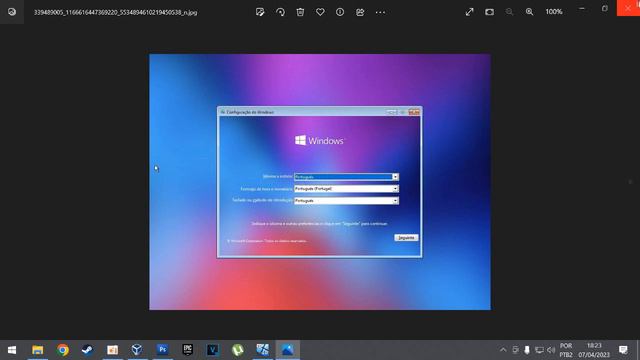Open the notification center icon
This screenshot has width=640, height=360.
coord(623,350)
